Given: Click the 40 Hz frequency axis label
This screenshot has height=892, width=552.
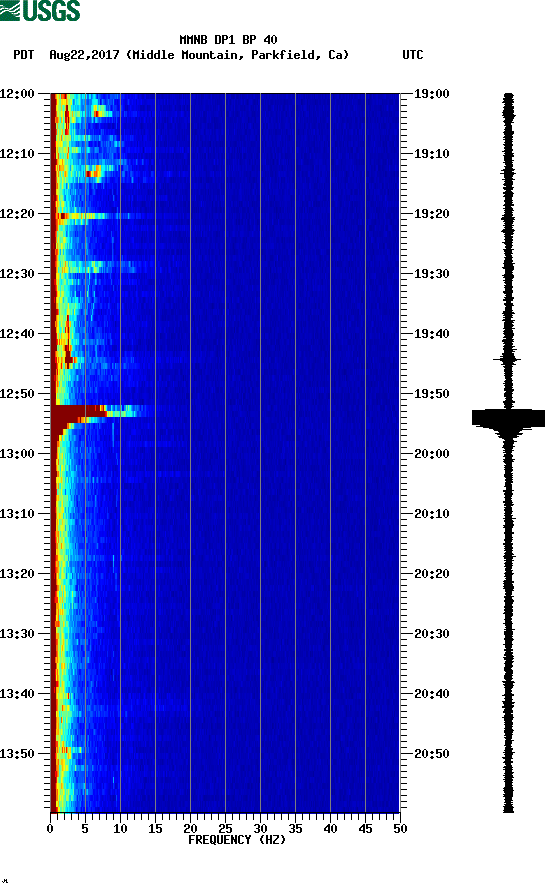Looking at the screenshot, I should [x=331, y=829].
